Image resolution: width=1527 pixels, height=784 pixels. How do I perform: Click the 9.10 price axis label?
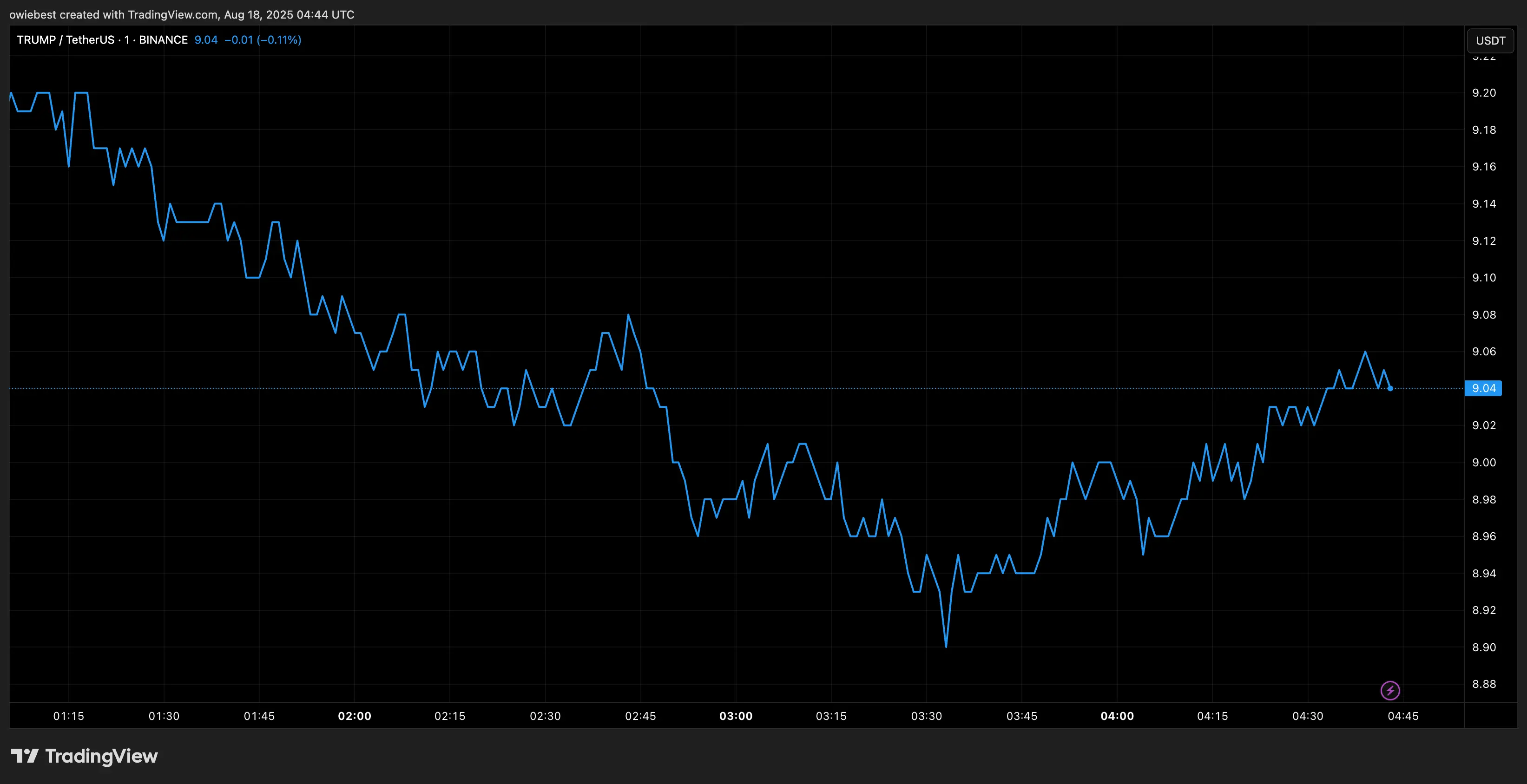click(x=1484, y=277)
